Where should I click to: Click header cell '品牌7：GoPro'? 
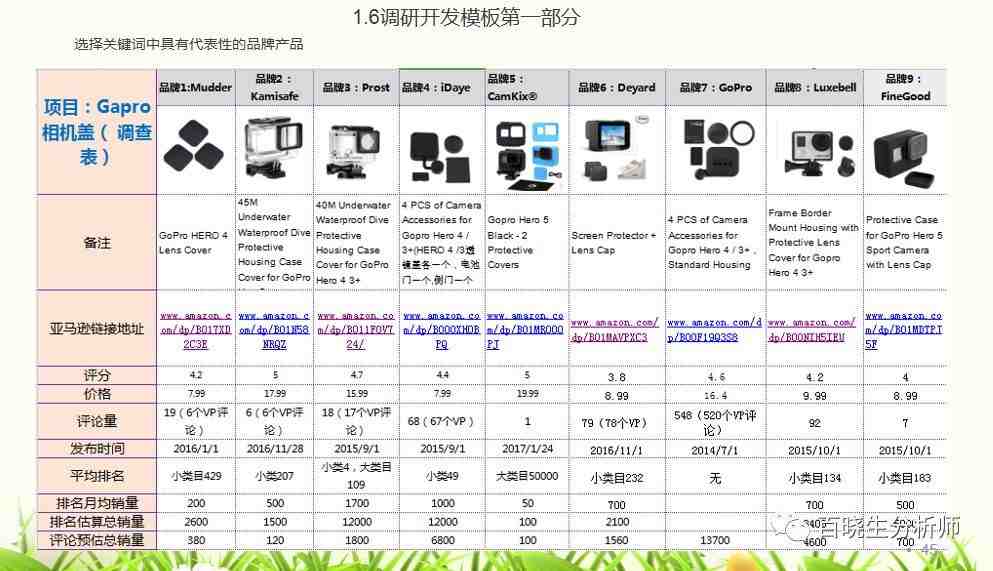[716, 87]
